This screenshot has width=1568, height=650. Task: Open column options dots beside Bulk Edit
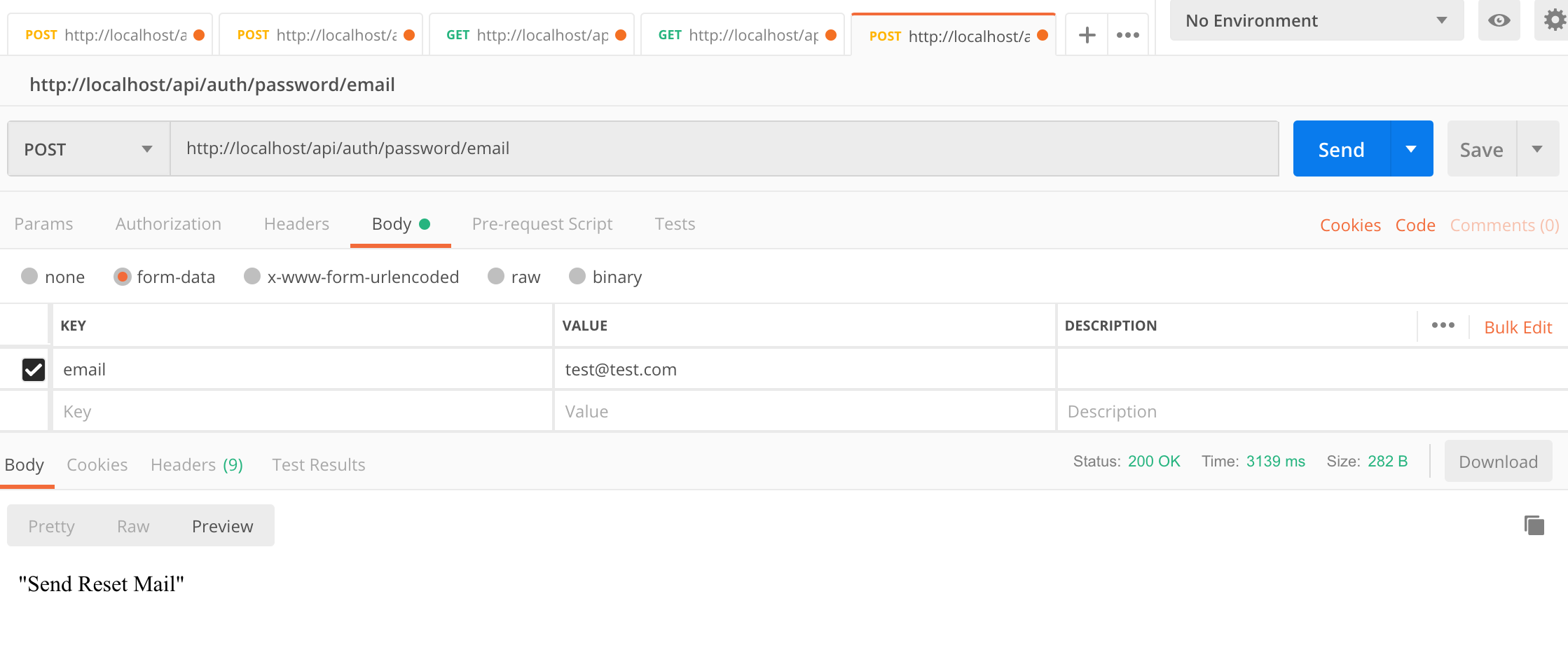(x=1443, y=326)
